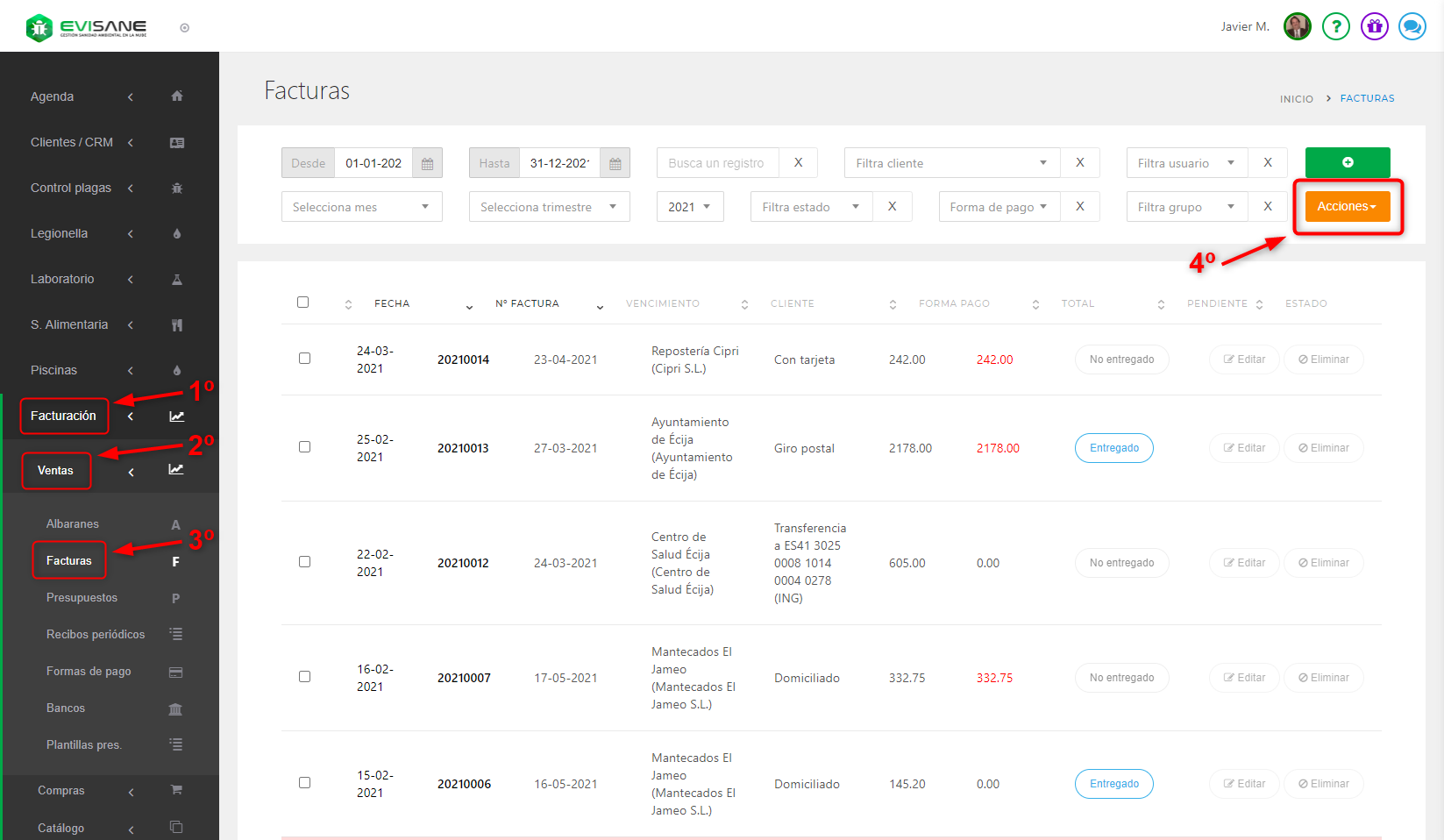Click the user avatar photo
This screenshot has height=840, width=1444.
click(1297, 26)
